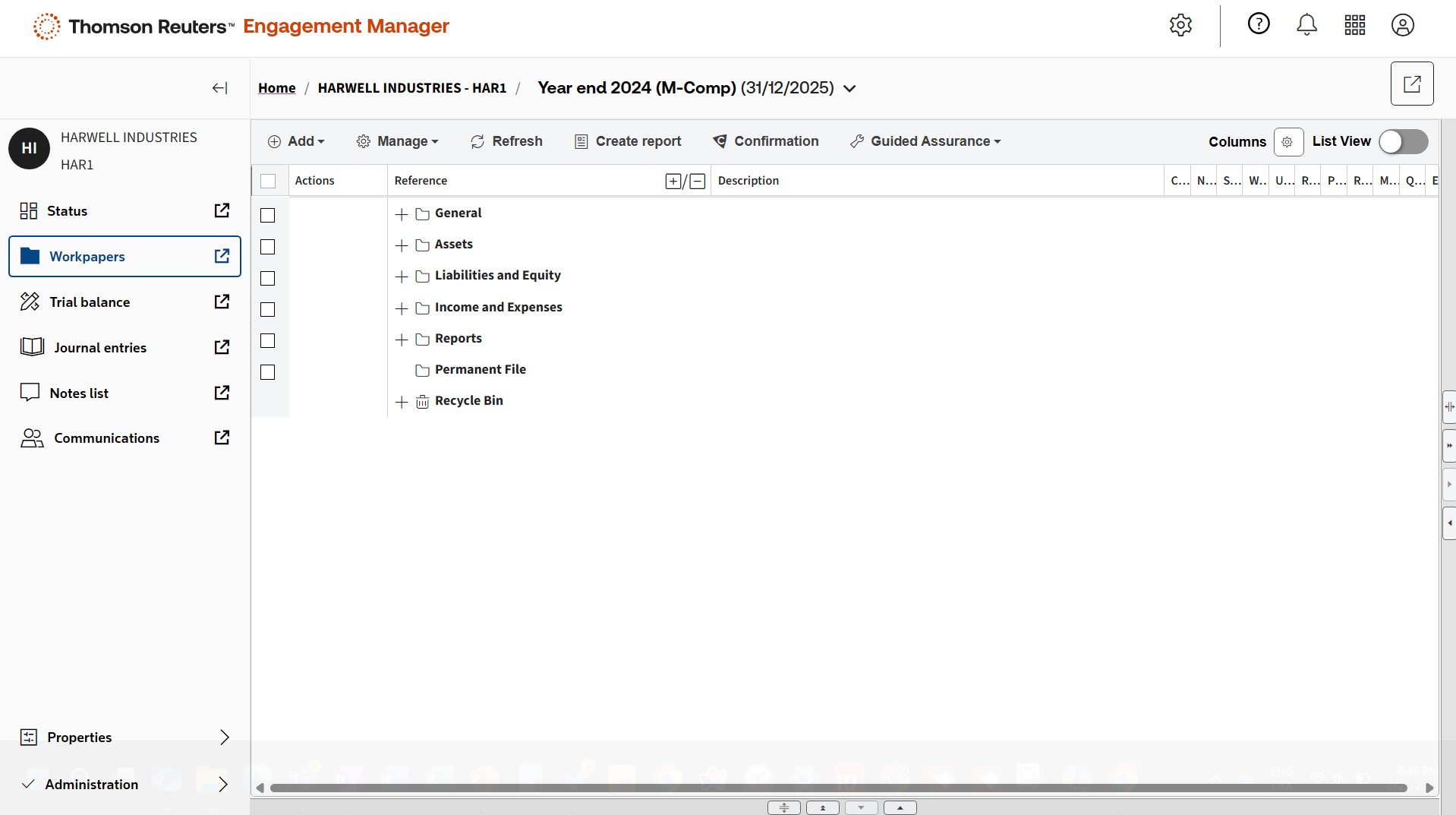The height and width of the screenshot is (815, 1456).
Task: Expand the Assets folder tree node
Action: tap(402, 245)
